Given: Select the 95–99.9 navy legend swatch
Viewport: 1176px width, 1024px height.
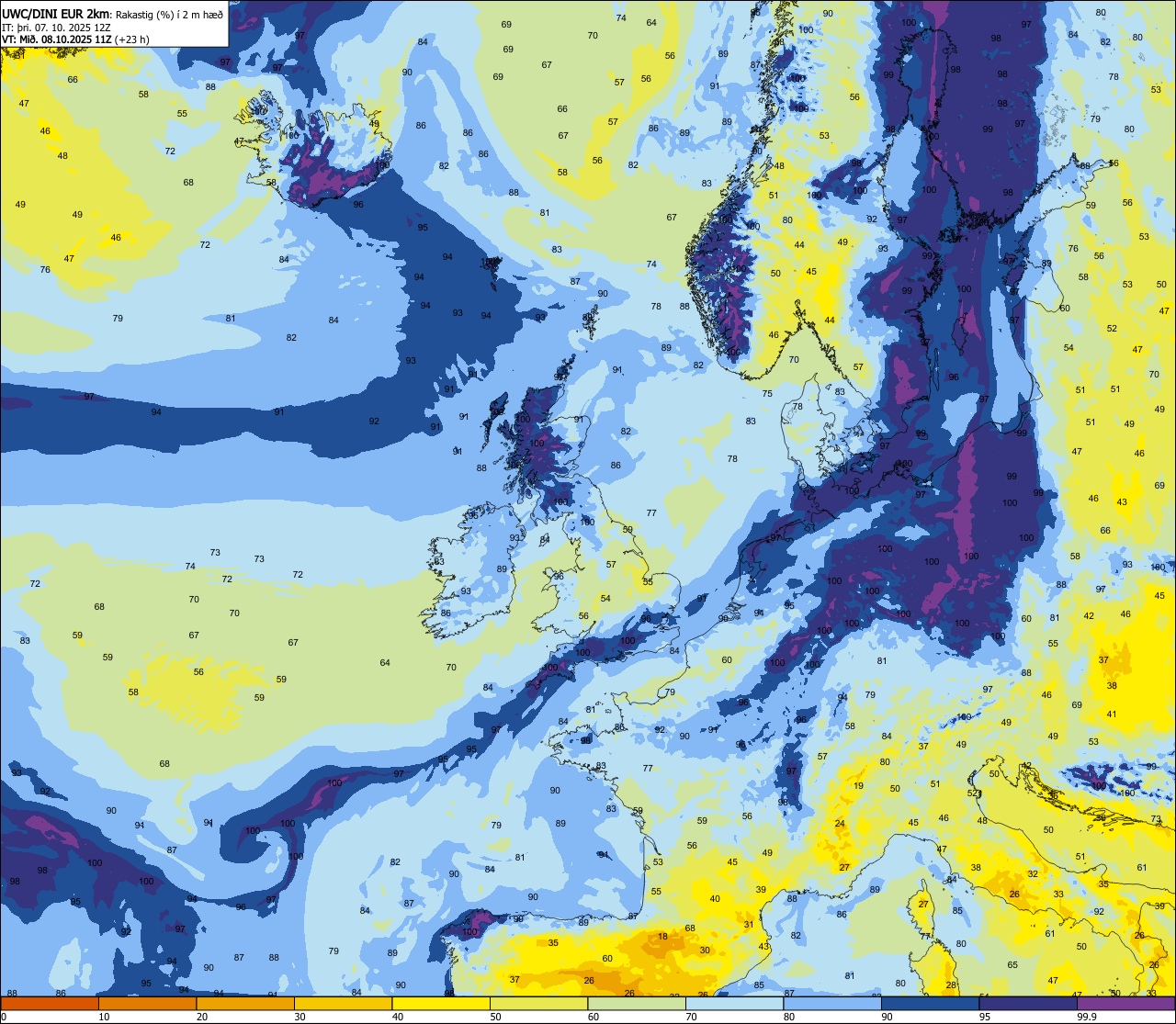Looking at the screenshot, I should point(1028,1004).
